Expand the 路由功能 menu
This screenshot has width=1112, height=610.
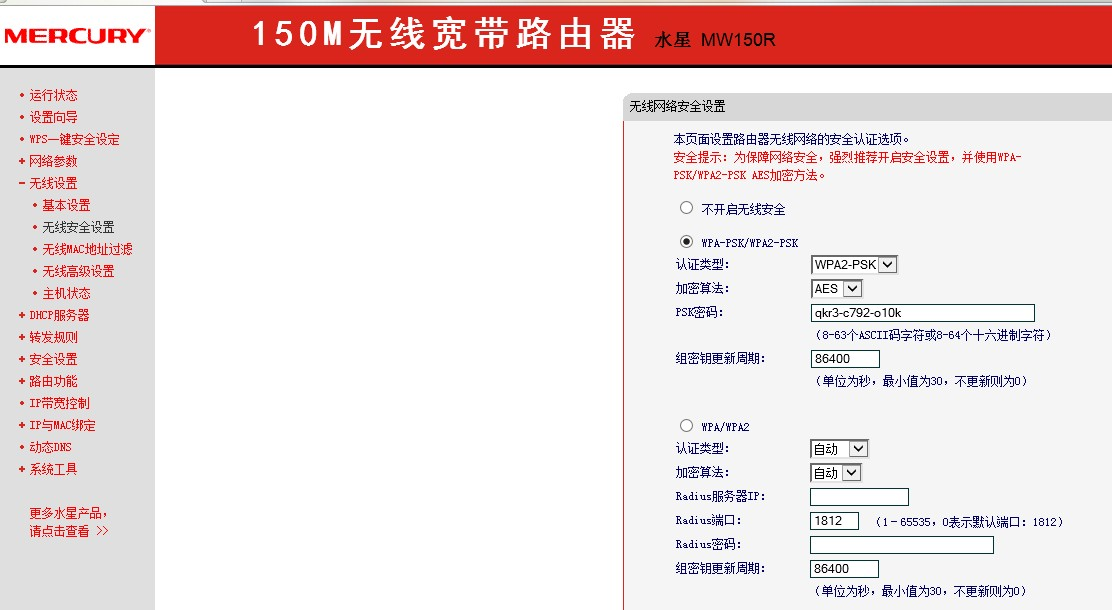(53, 381)
